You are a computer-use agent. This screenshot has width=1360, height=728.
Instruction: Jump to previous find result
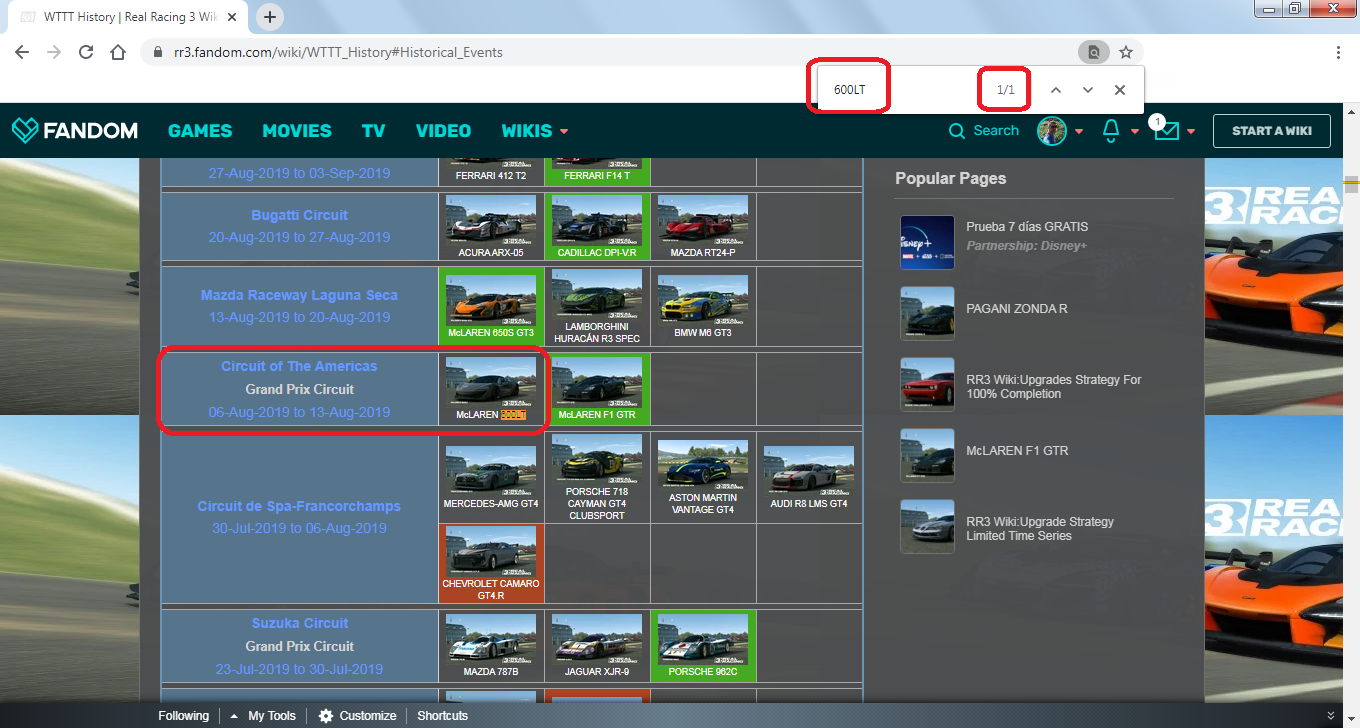pyautogui.click(x=1055, y=90)
